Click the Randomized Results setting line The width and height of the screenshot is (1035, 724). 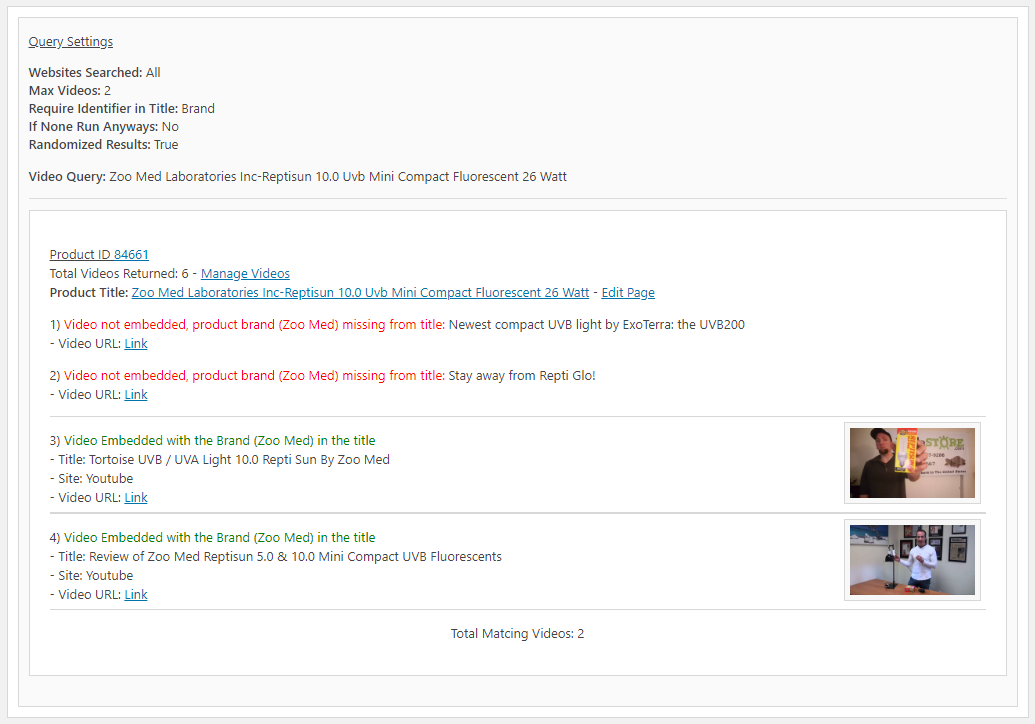103,145
